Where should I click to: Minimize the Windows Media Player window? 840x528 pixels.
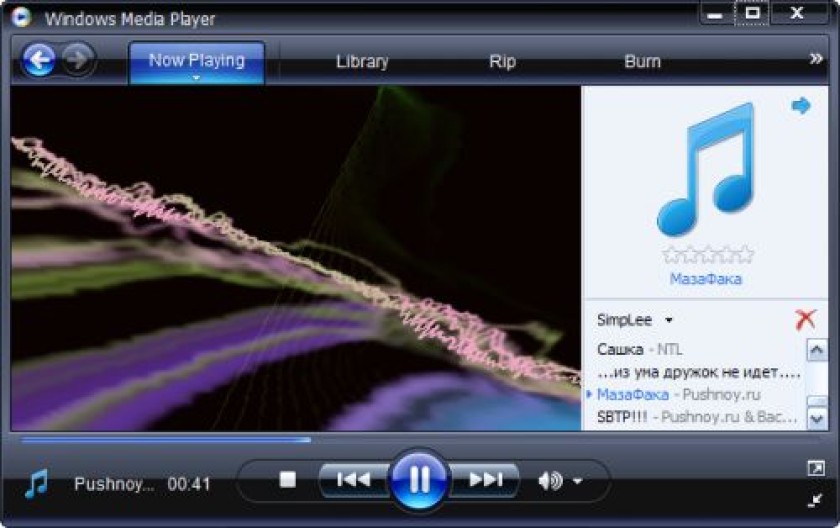coord(715,14)
